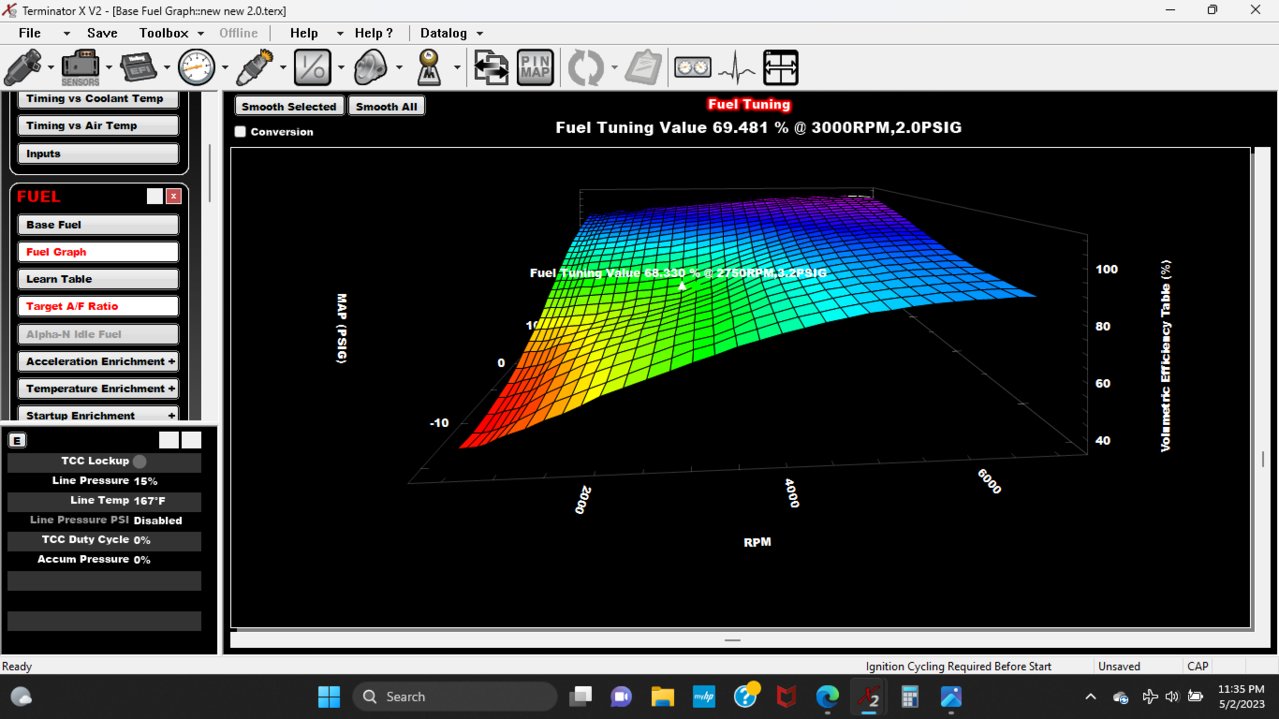Screen dimensions: 1279x719
Task: Click the taskbar Search box
Action: pyautogui.click(x=455, y=696)
